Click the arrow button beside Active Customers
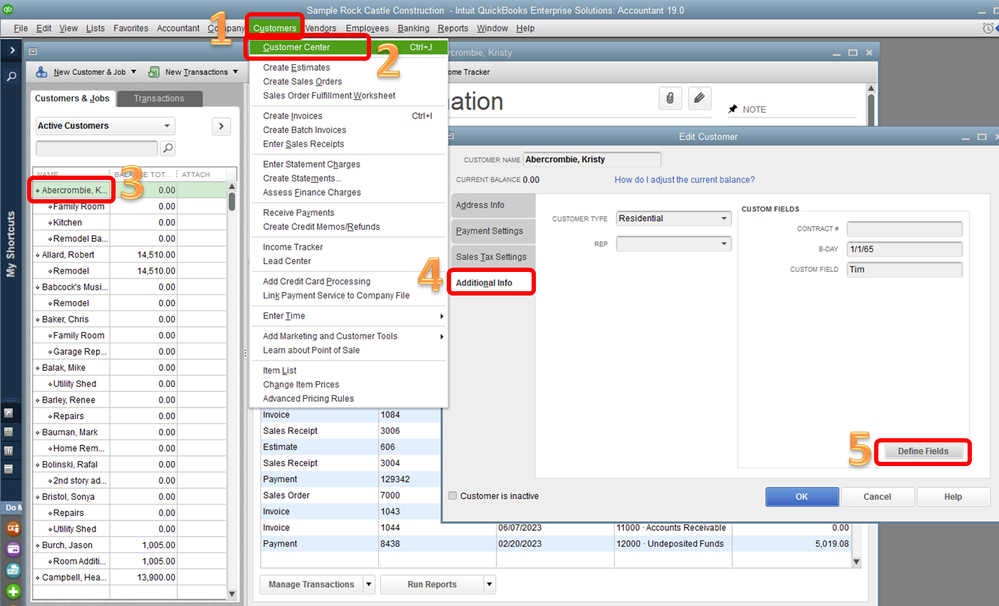 tap(221, 126)
